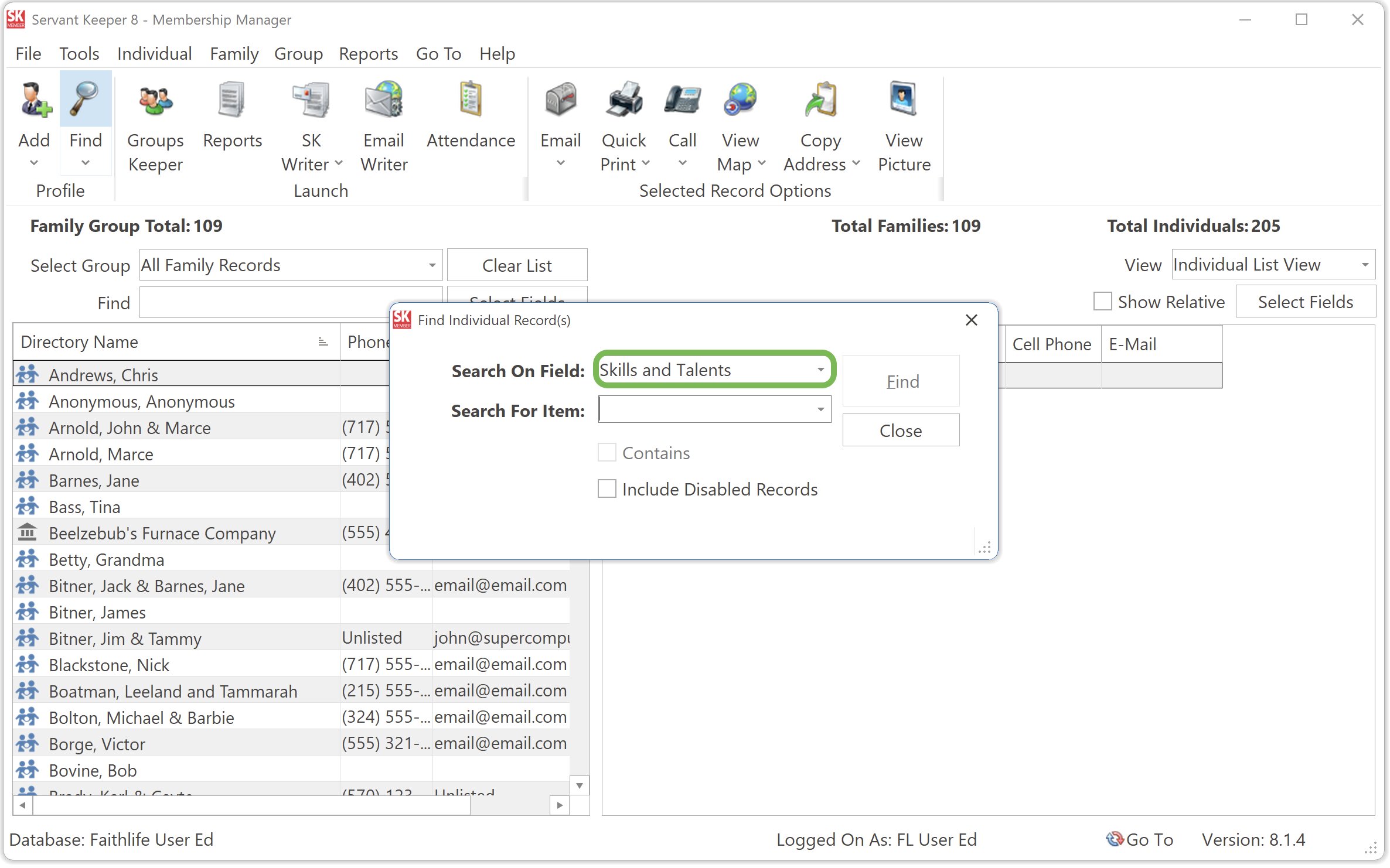
Task: Open the View dropdown showing Individual List View
Action: (1273, 264)
